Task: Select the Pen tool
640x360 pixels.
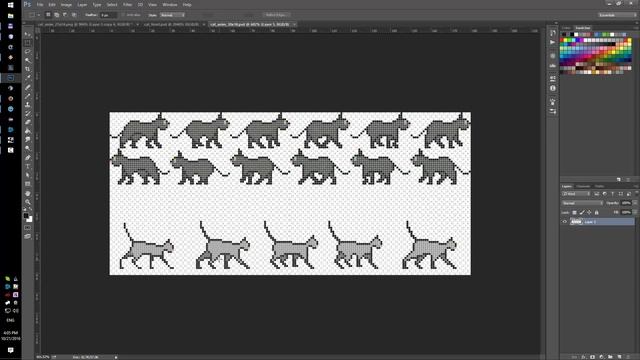Action: point(27,158)
